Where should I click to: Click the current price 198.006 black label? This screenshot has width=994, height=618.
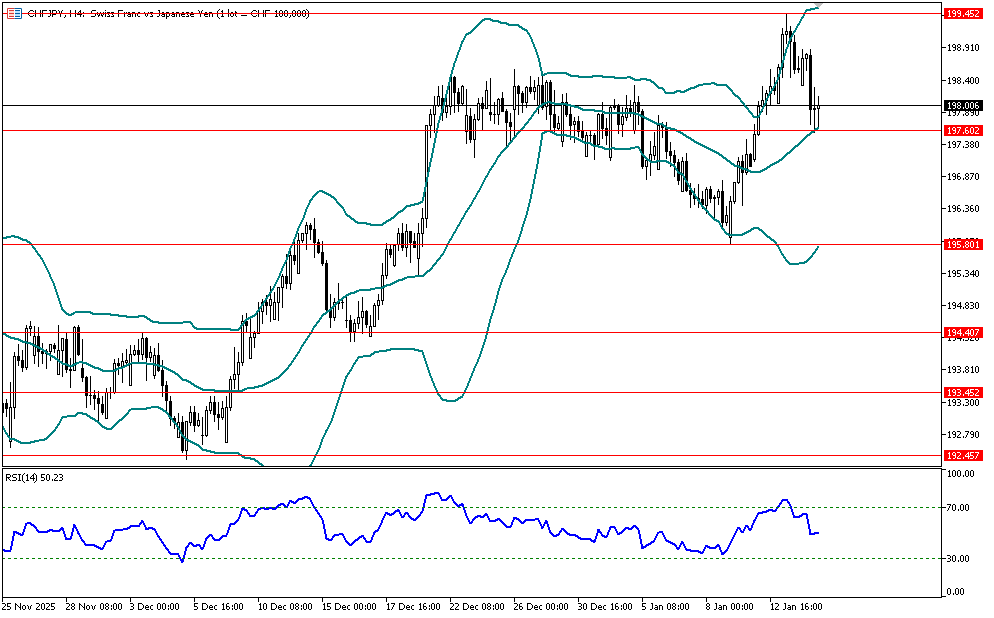point(961,105)
